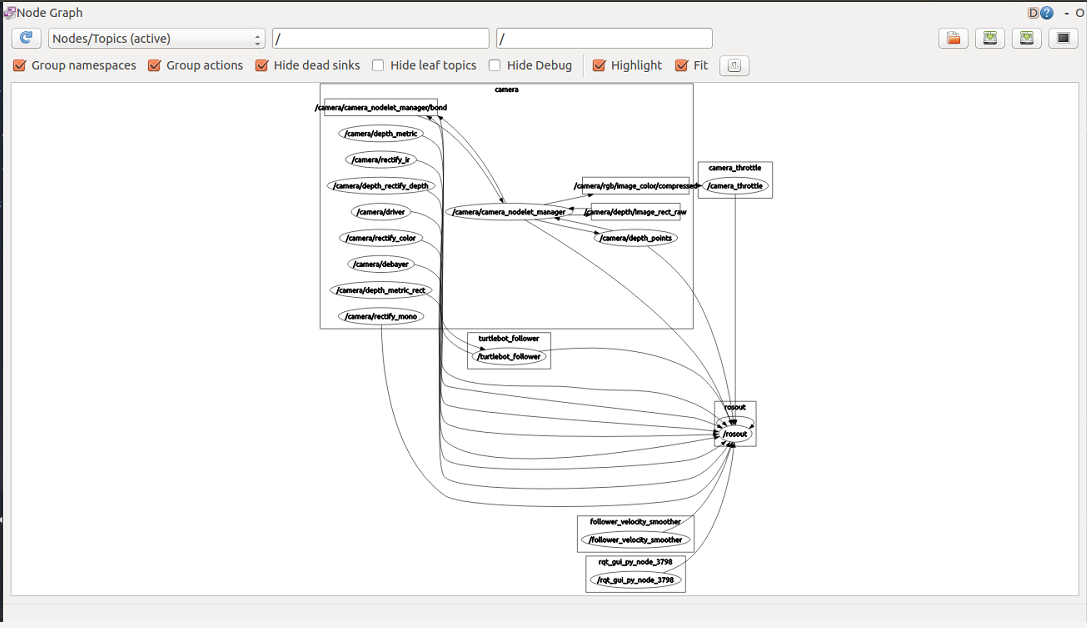Toggle the Fit checkbox
The image size is (1087, 628).
click(x=681, y=65)
